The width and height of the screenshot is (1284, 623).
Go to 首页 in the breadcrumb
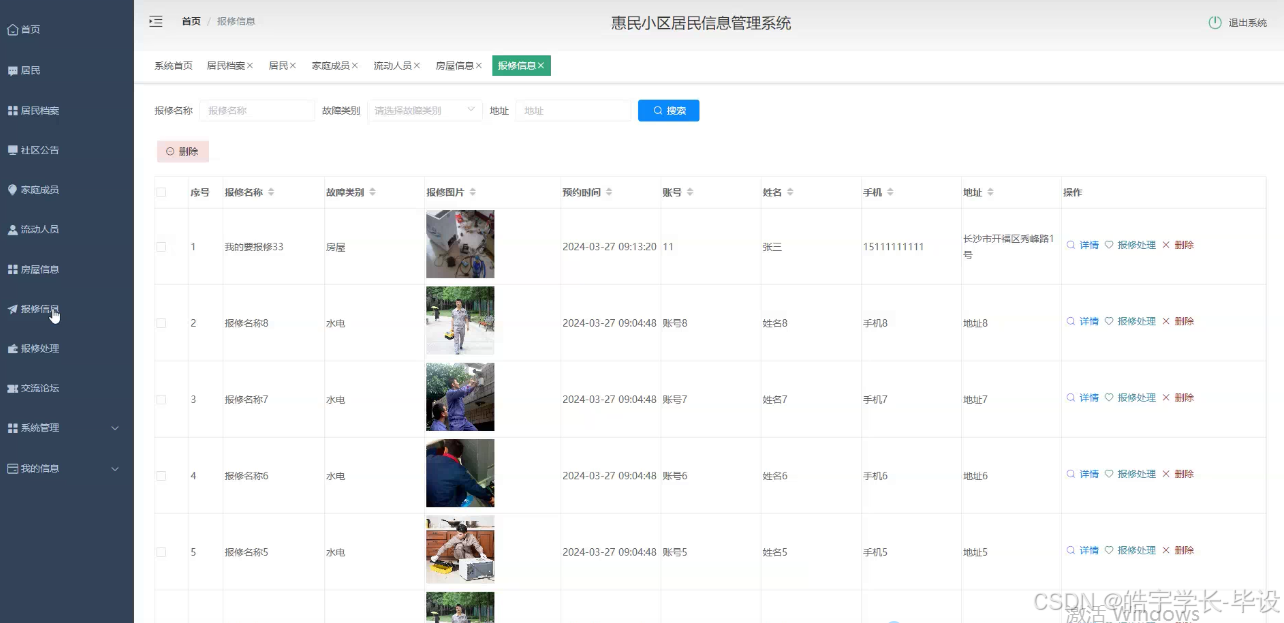coord(191,21)
